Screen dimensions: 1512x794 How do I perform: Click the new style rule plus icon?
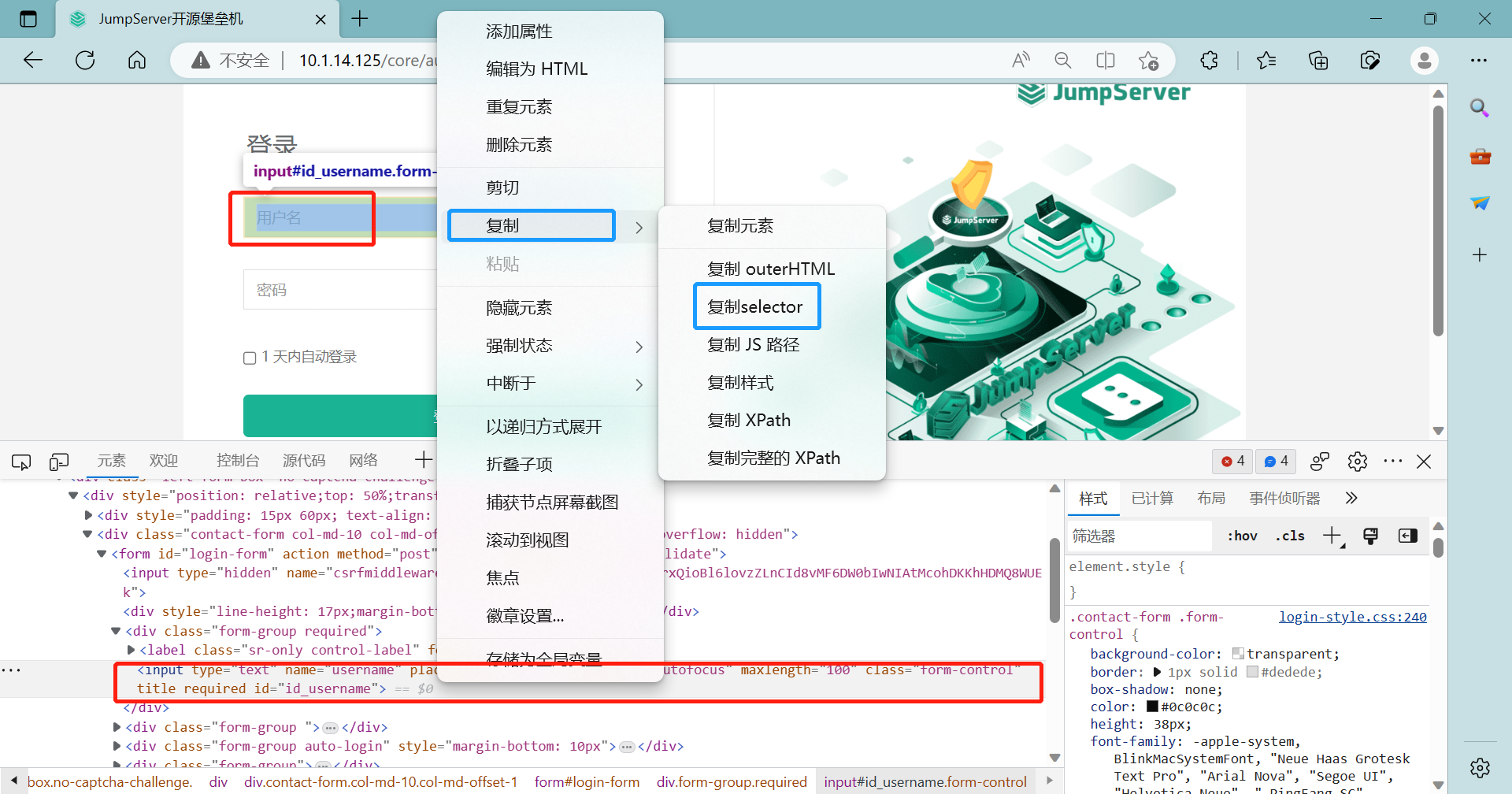[1332, 536]
